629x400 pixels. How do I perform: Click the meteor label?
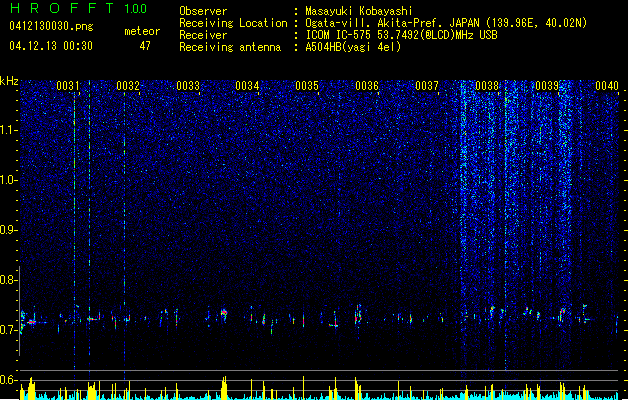(x=142, y=31)
